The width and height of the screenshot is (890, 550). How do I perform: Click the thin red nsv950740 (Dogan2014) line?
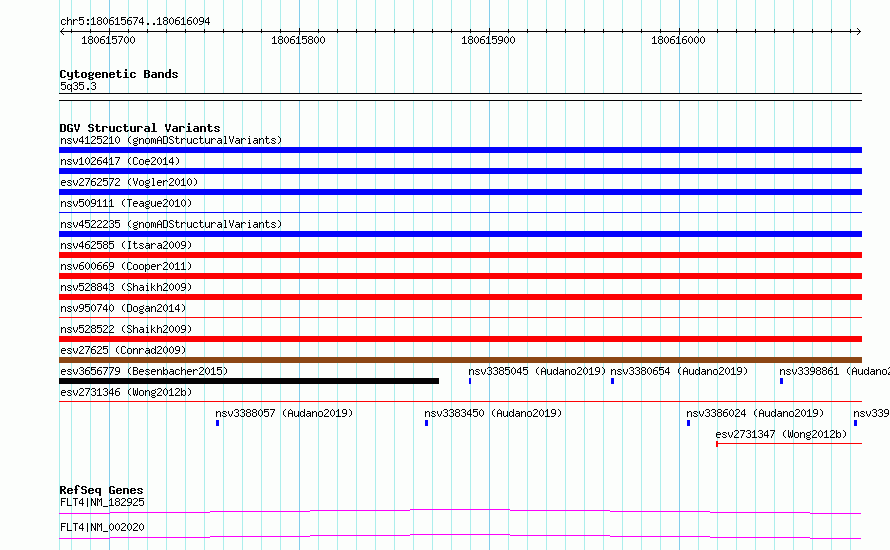pyautogui.click(x=460, y=318)
